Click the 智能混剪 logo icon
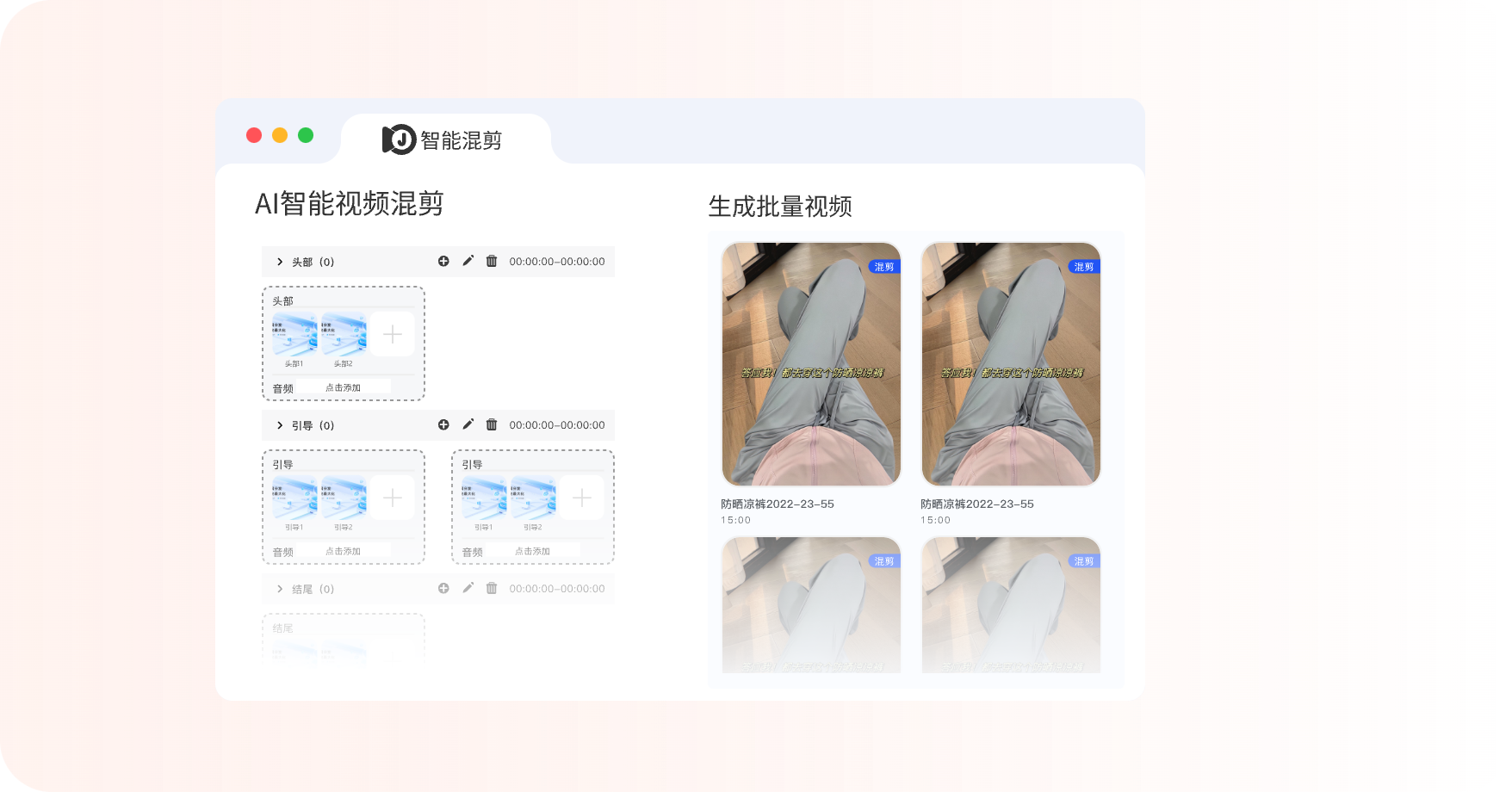The width and height of the screenshot is (1512, 792). pos(399,139)
